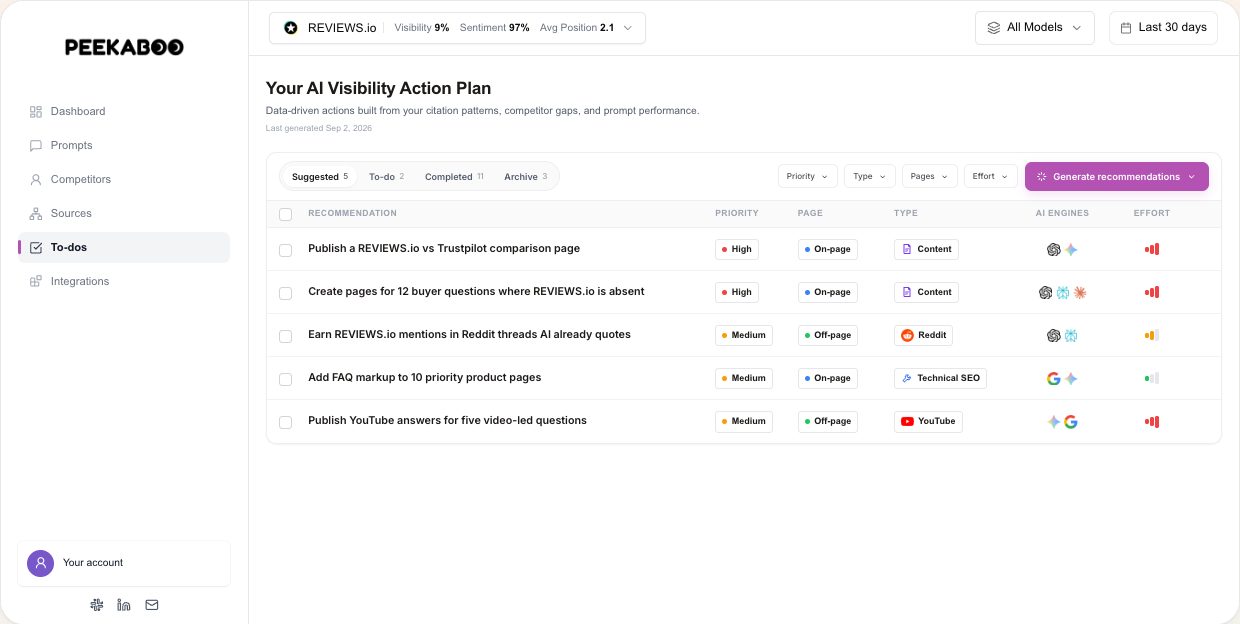
Task: Click the email envelope icon in sidebar footer
Action: pos(152,605)
